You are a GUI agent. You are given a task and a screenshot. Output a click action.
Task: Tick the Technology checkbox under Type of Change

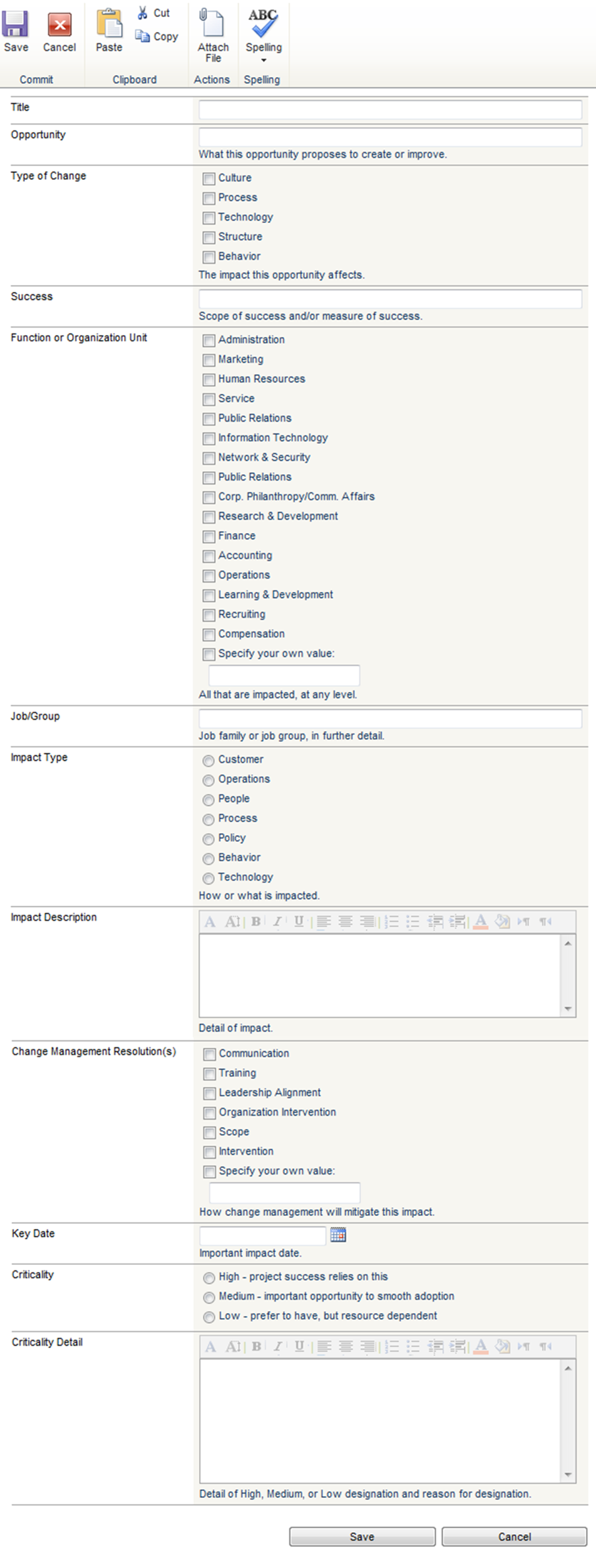[208, 218]
